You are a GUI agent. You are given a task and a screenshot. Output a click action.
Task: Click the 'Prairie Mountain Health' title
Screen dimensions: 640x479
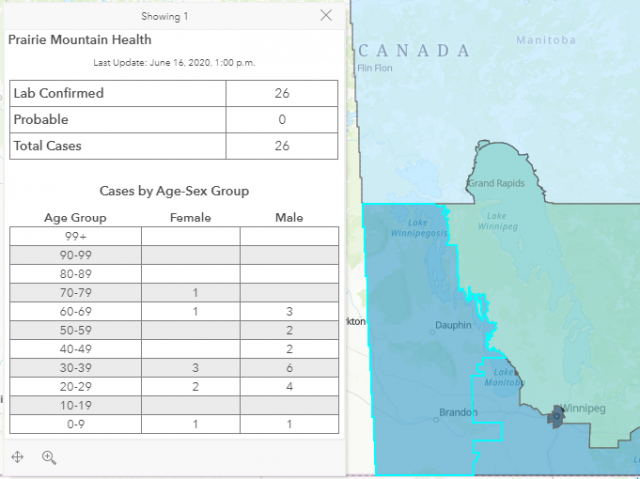80,40
